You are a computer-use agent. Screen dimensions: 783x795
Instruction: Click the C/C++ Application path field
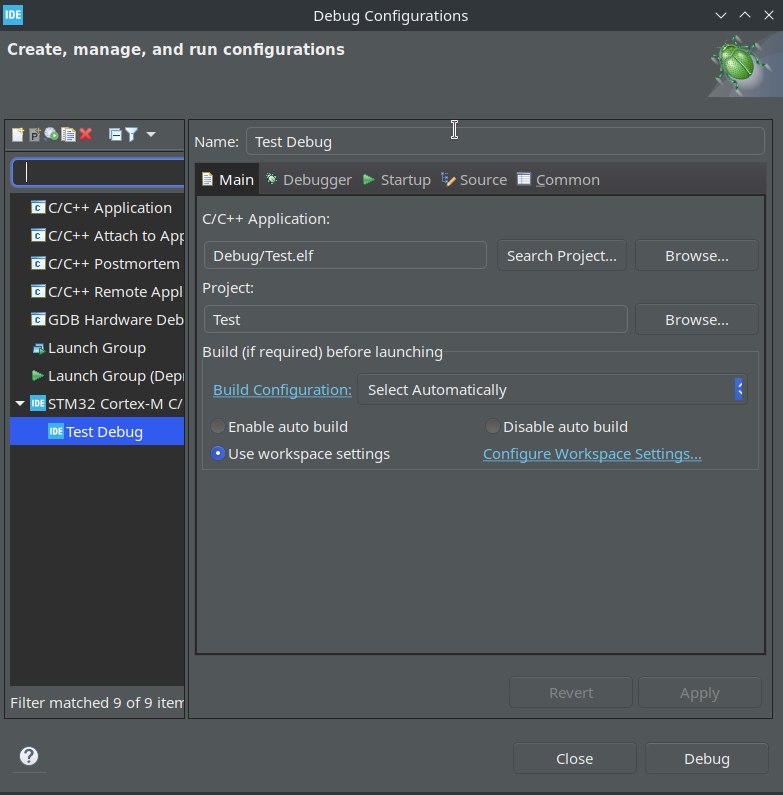pyautogui.click(x=345, y=256)
